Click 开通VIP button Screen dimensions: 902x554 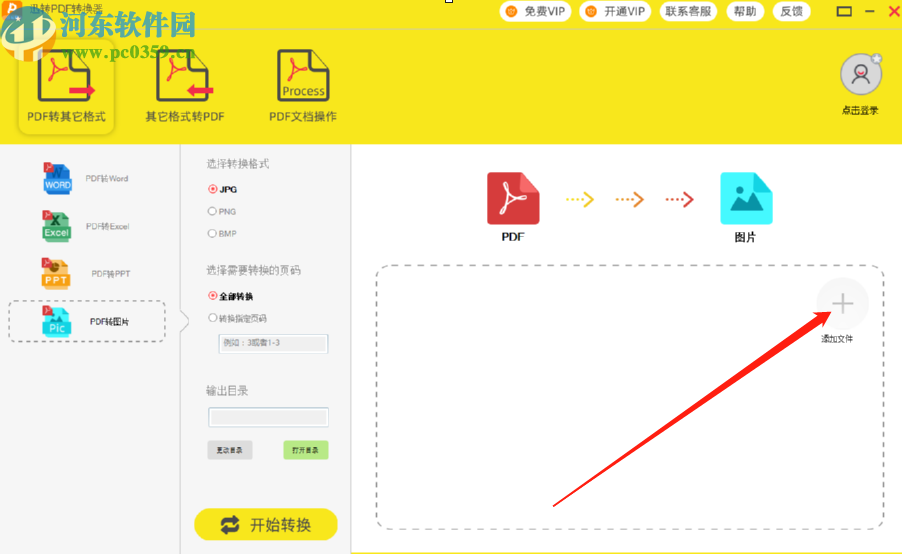pyautogui.click(x=615, y=12)
